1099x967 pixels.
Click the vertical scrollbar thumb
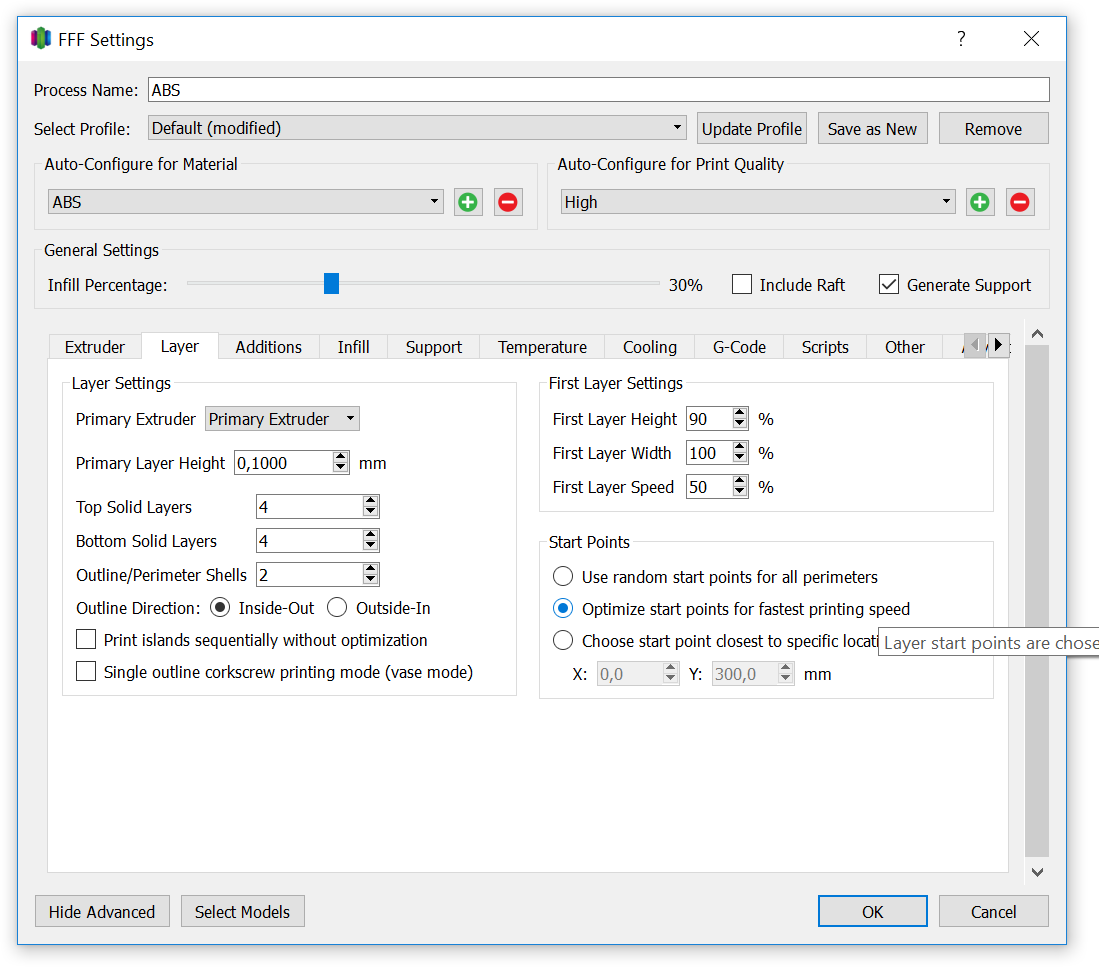coord(1037,601)
